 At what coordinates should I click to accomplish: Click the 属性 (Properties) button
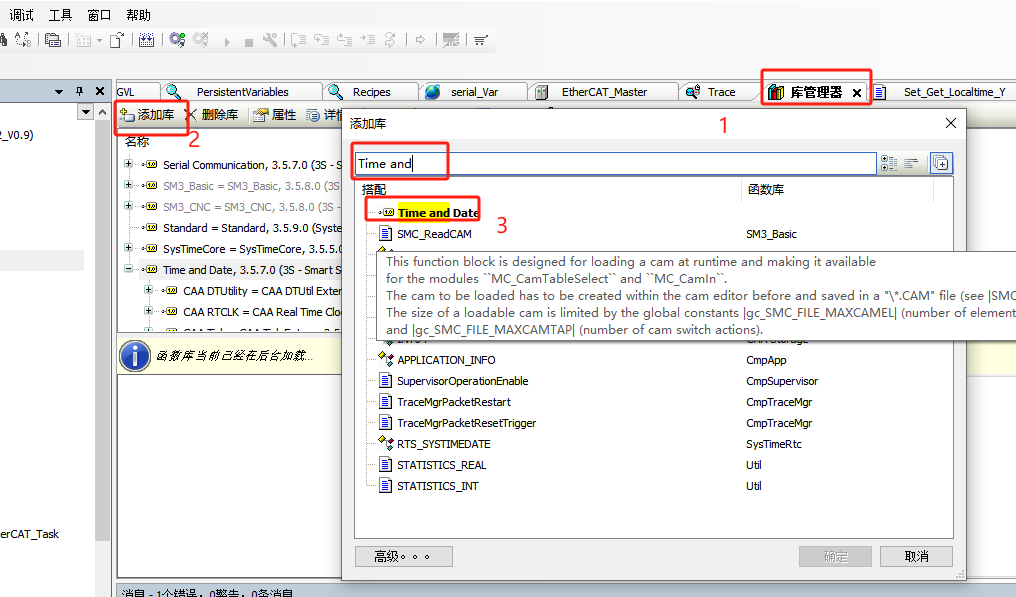275,115
